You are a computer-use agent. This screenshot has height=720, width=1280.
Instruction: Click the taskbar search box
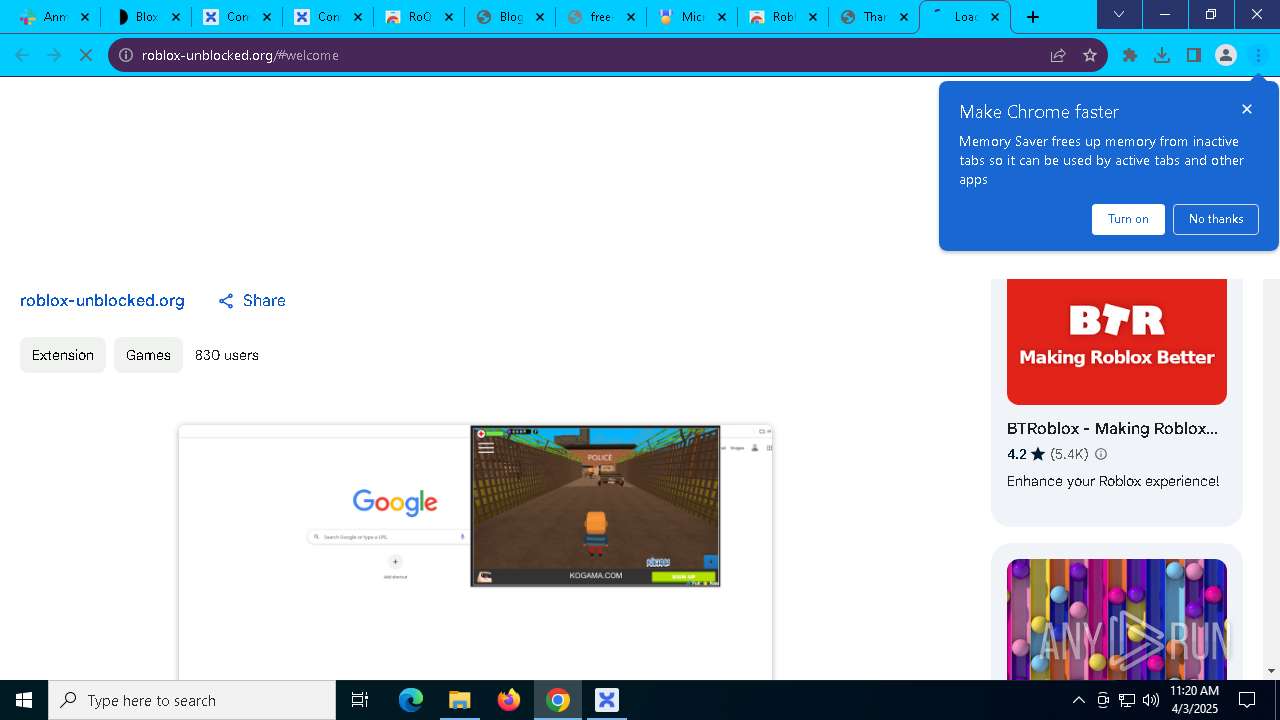tap(192, 700)
